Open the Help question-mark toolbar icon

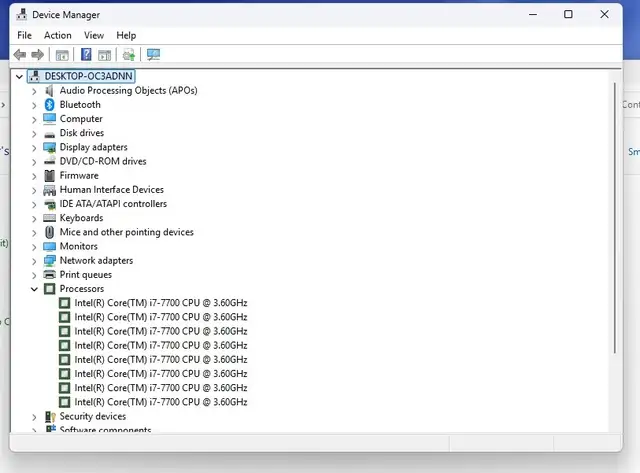point(86,54)
